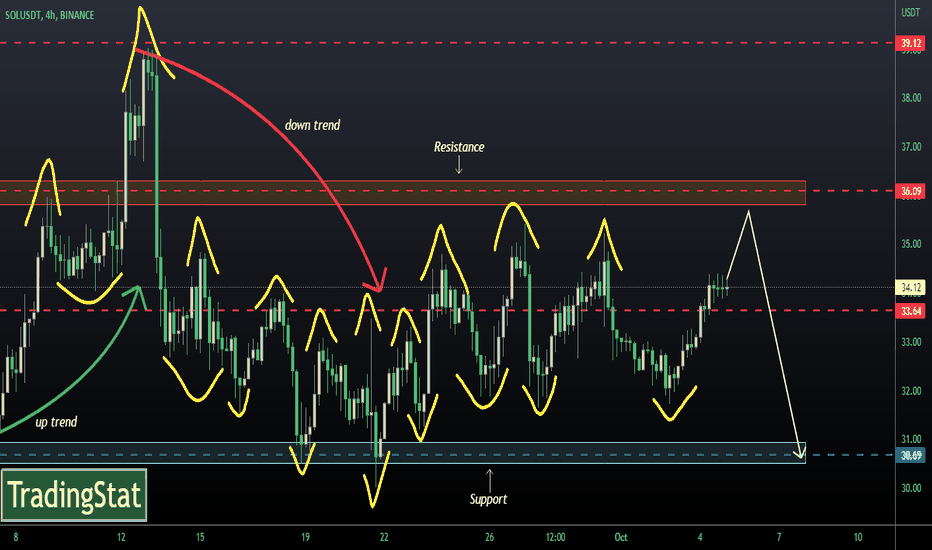This screenshot has width=932, height=550.
Task: Click the 37.00 price axis value
Action: (911, 146)
